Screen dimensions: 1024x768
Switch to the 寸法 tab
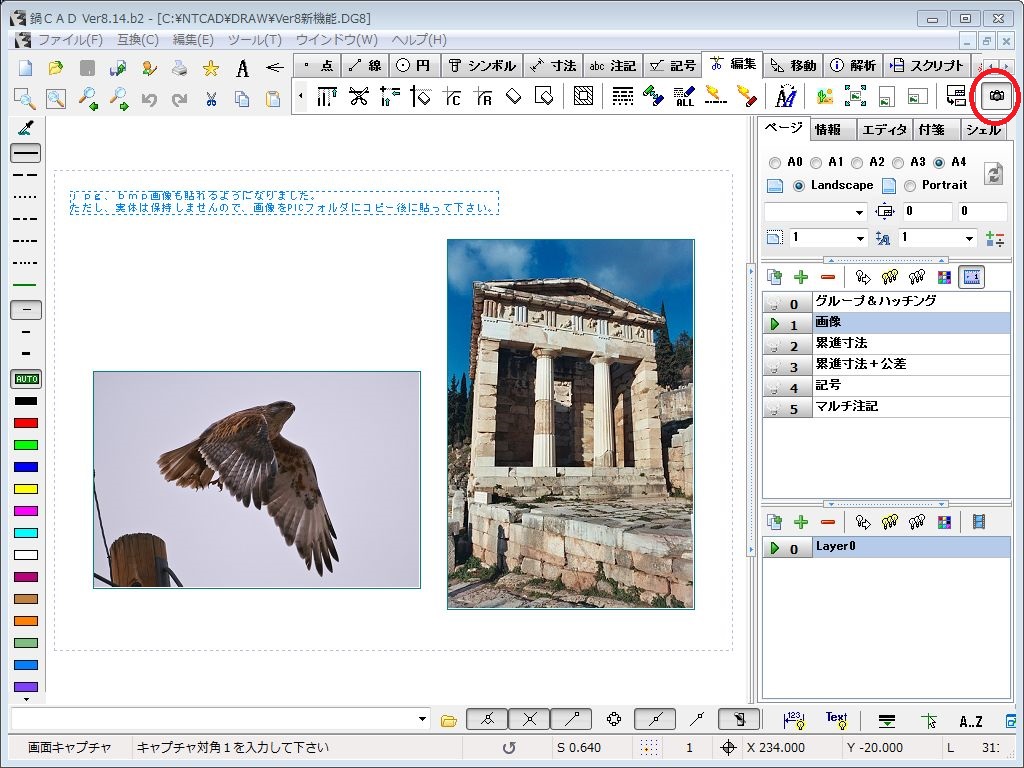(x=553, y=65)
